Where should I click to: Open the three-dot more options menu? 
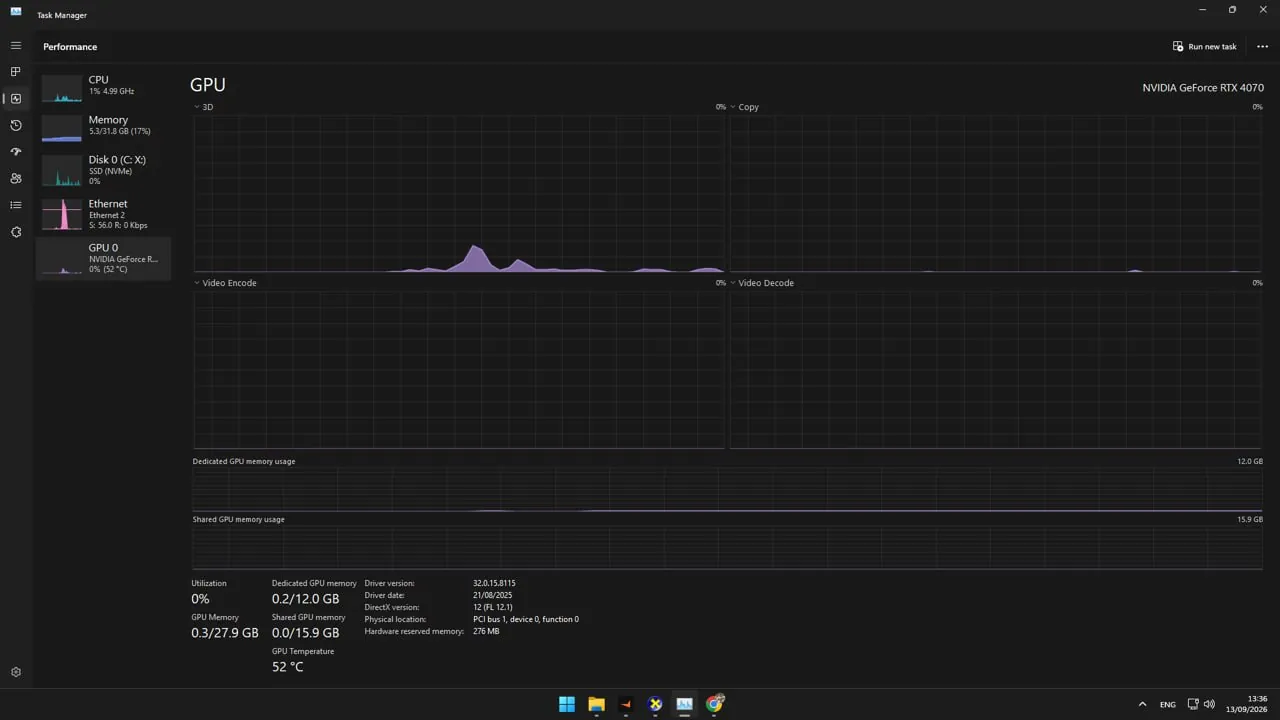coord(1262,47)
